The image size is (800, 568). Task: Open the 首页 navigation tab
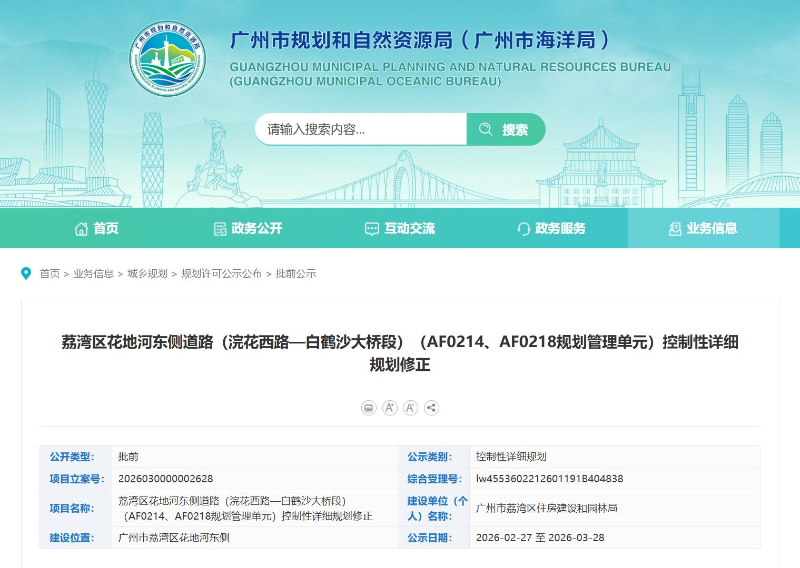(96, 229)
